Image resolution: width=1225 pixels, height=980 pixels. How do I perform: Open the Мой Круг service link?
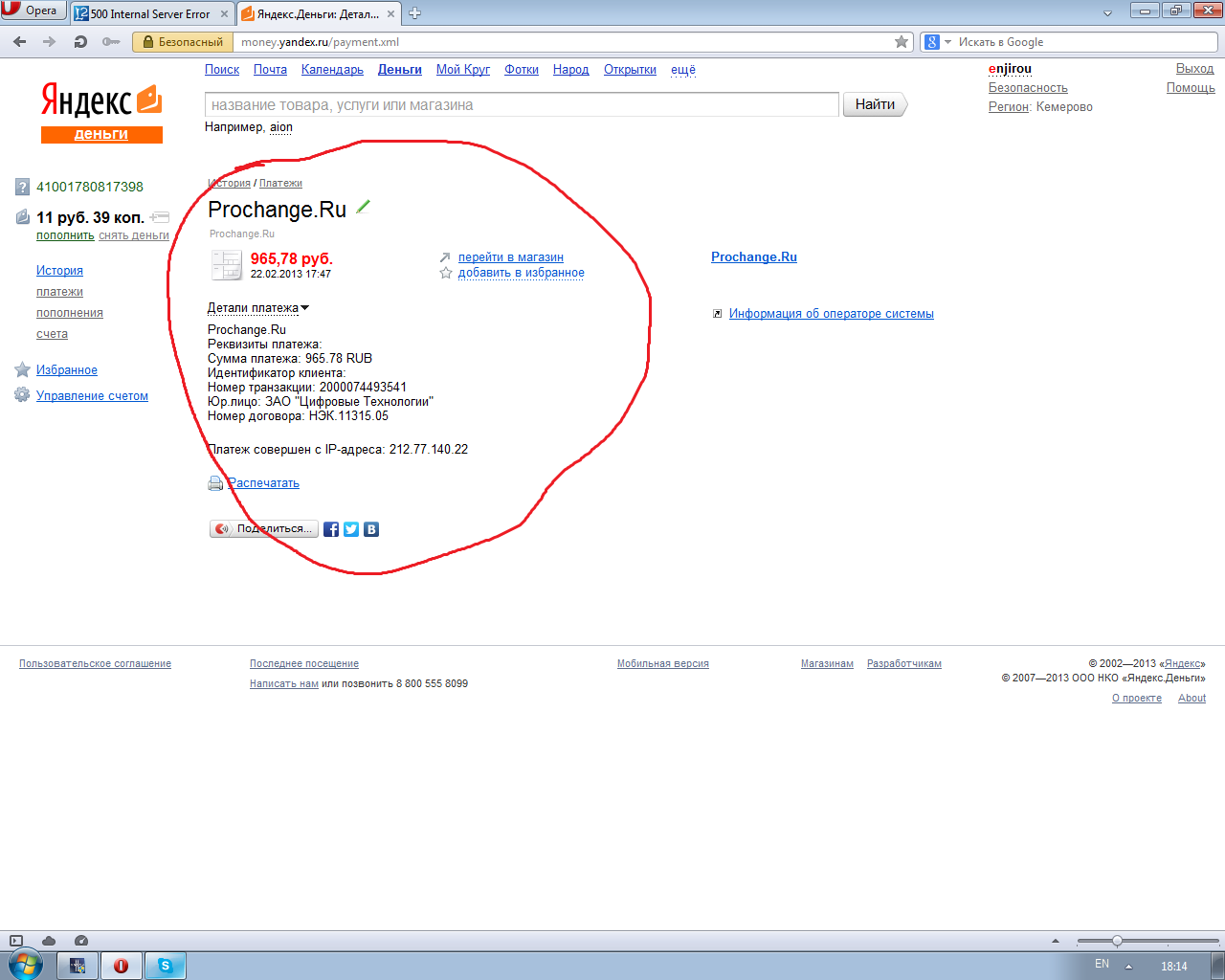463,70
